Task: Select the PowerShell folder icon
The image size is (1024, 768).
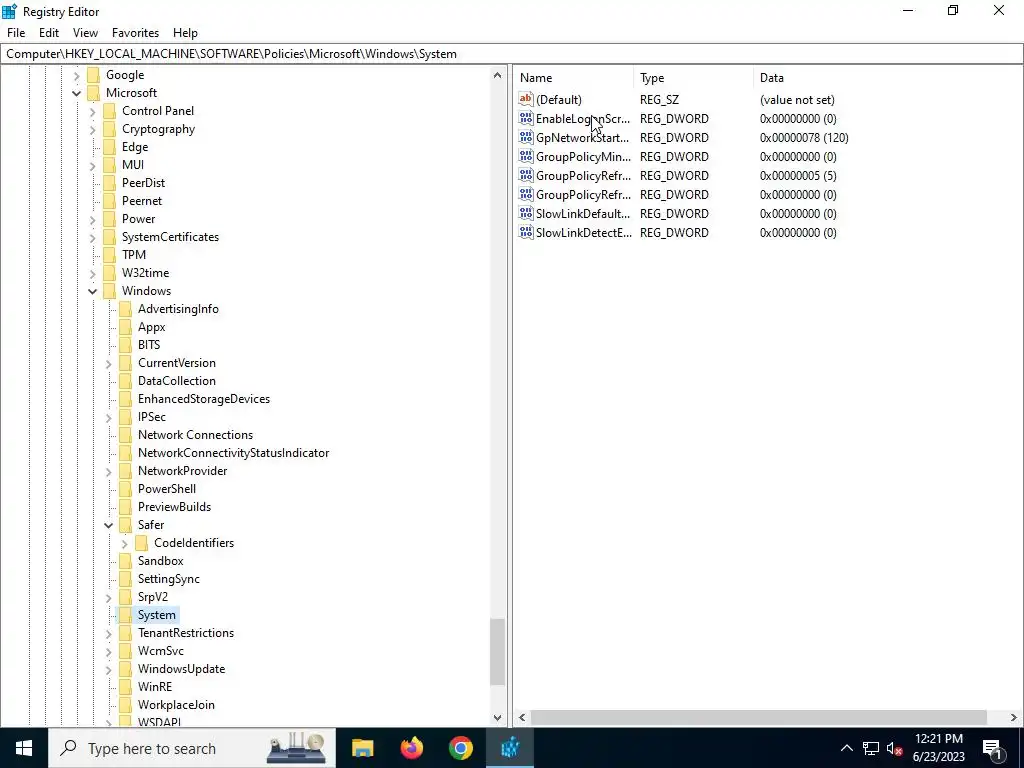Action: pyautogui.click(x=125, y=488)
